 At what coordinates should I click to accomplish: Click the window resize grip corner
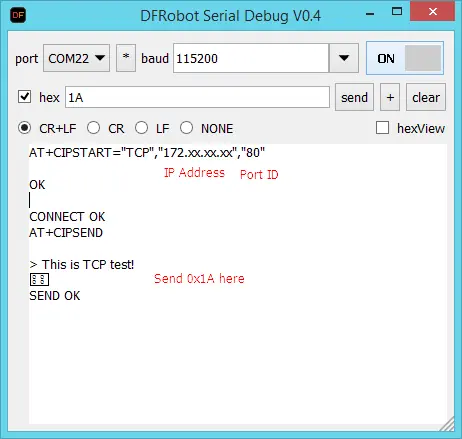point(447,425)
